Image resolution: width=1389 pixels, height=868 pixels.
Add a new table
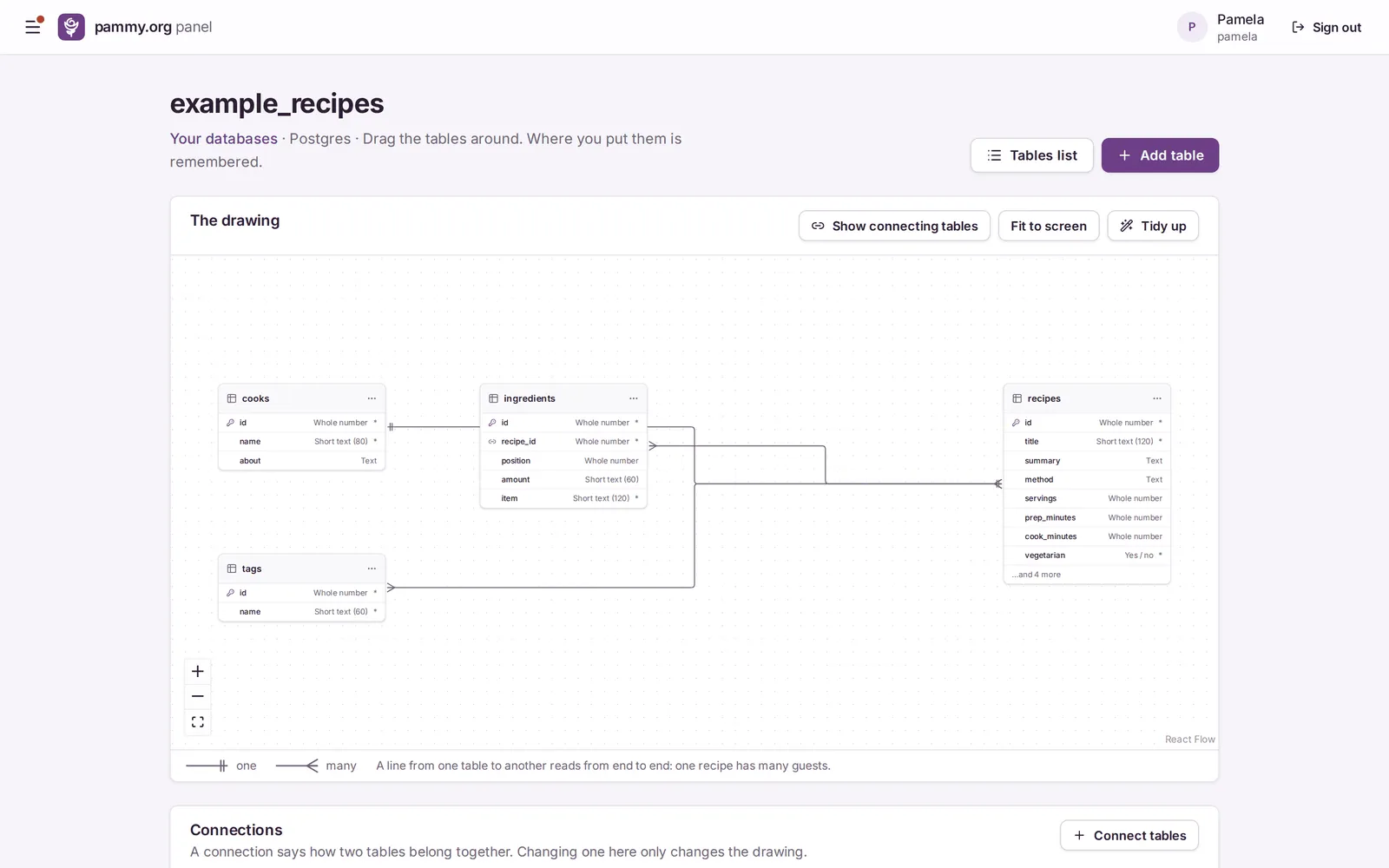[x=1160, y=155]
